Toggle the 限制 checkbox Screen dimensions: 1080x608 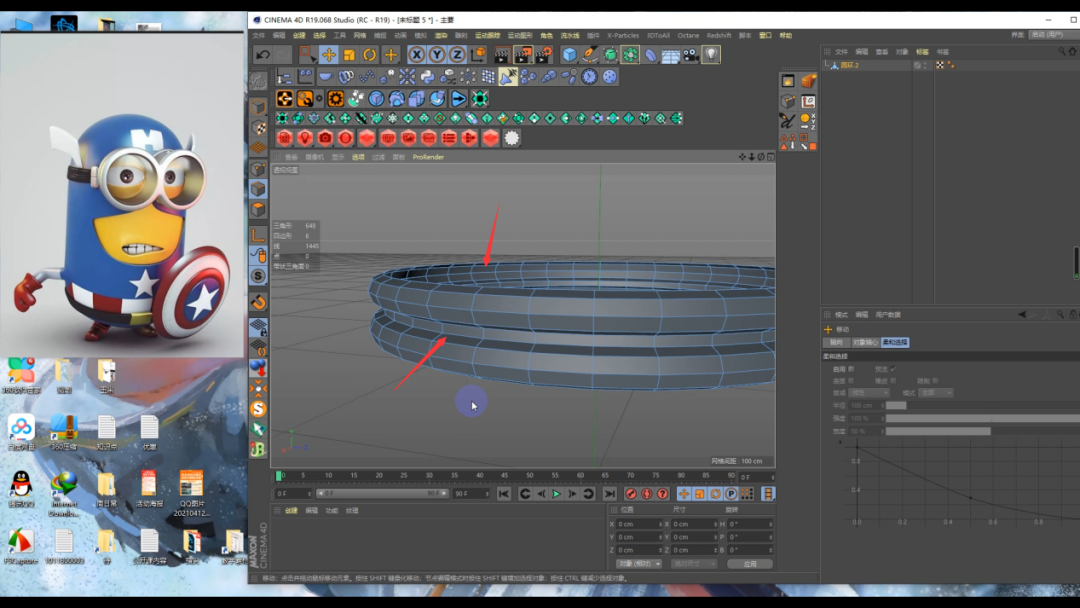[x=935, y=381]
